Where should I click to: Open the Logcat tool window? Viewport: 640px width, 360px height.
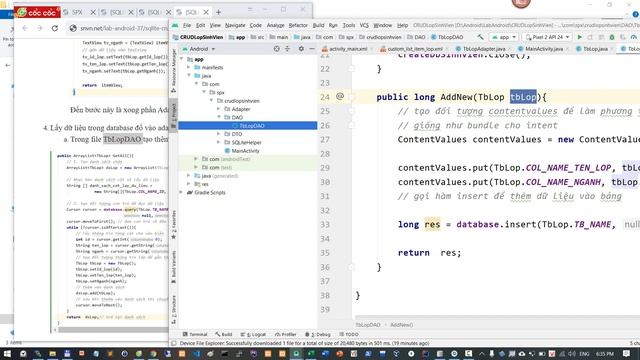pyautogui.click(x=253, y=334)
